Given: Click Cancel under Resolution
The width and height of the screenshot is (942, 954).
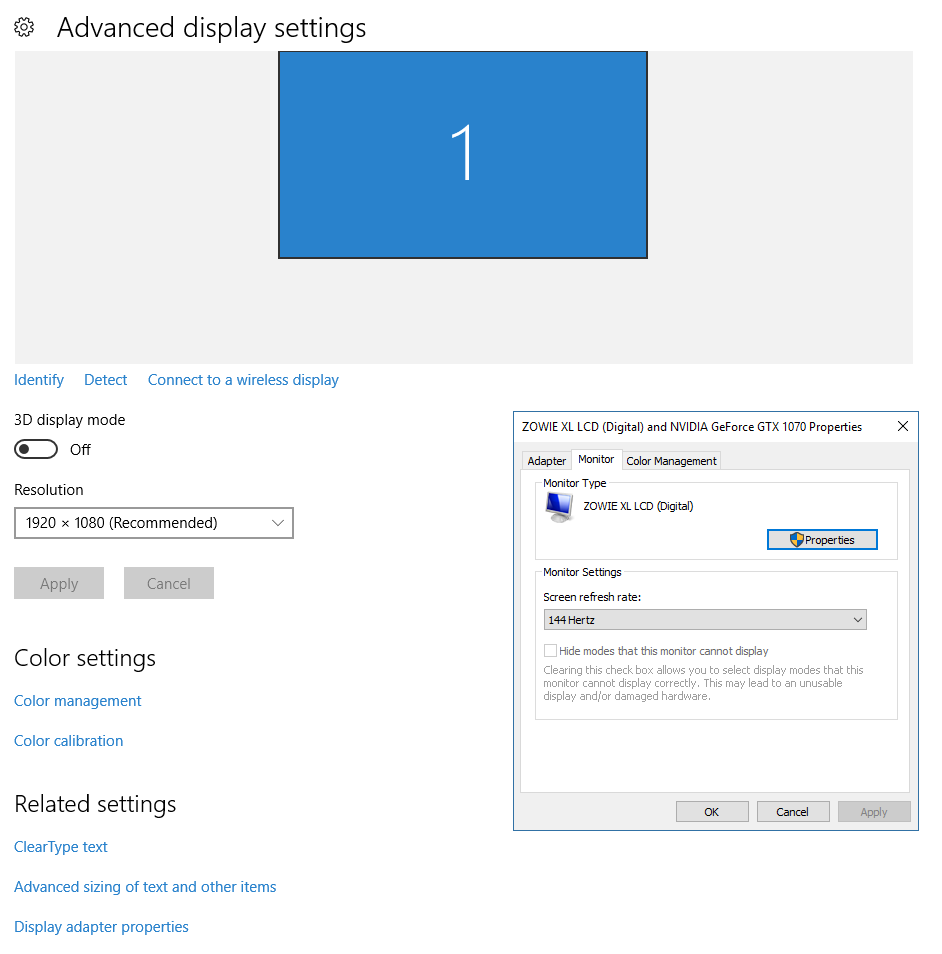Looking at the screenshot, I should click(x=169, y=583).
